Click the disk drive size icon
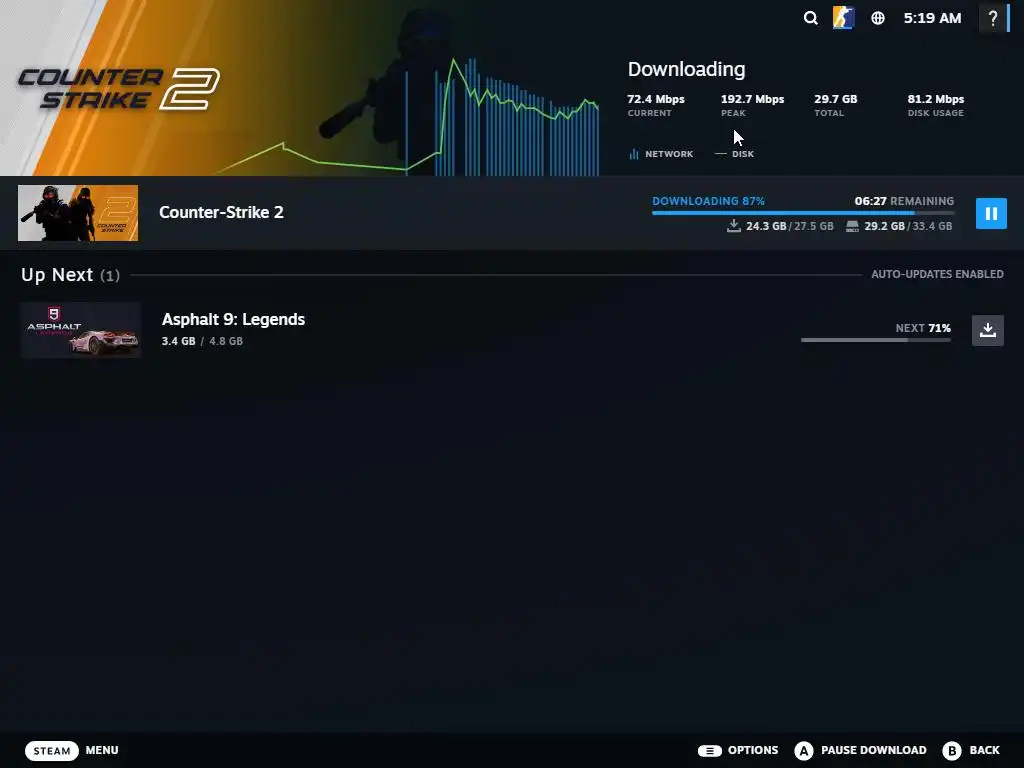Screen dimensions: 1024x768 click(852, 226)
